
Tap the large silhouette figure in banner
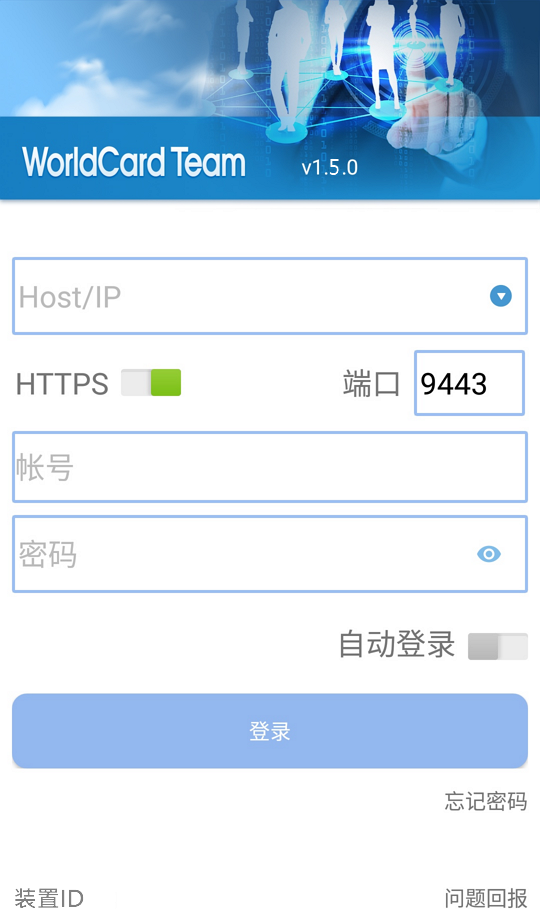(x=288, y=65)
